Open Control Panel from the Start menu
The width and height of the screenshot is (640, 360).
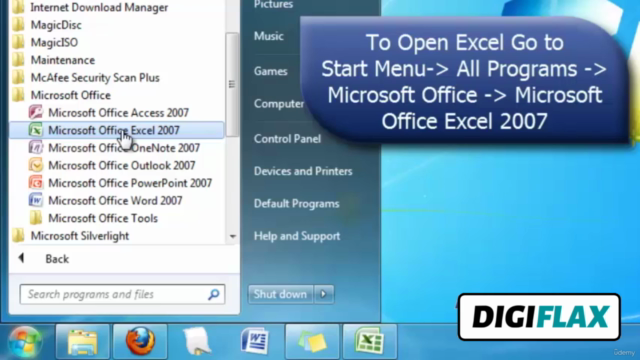(287, 139)
